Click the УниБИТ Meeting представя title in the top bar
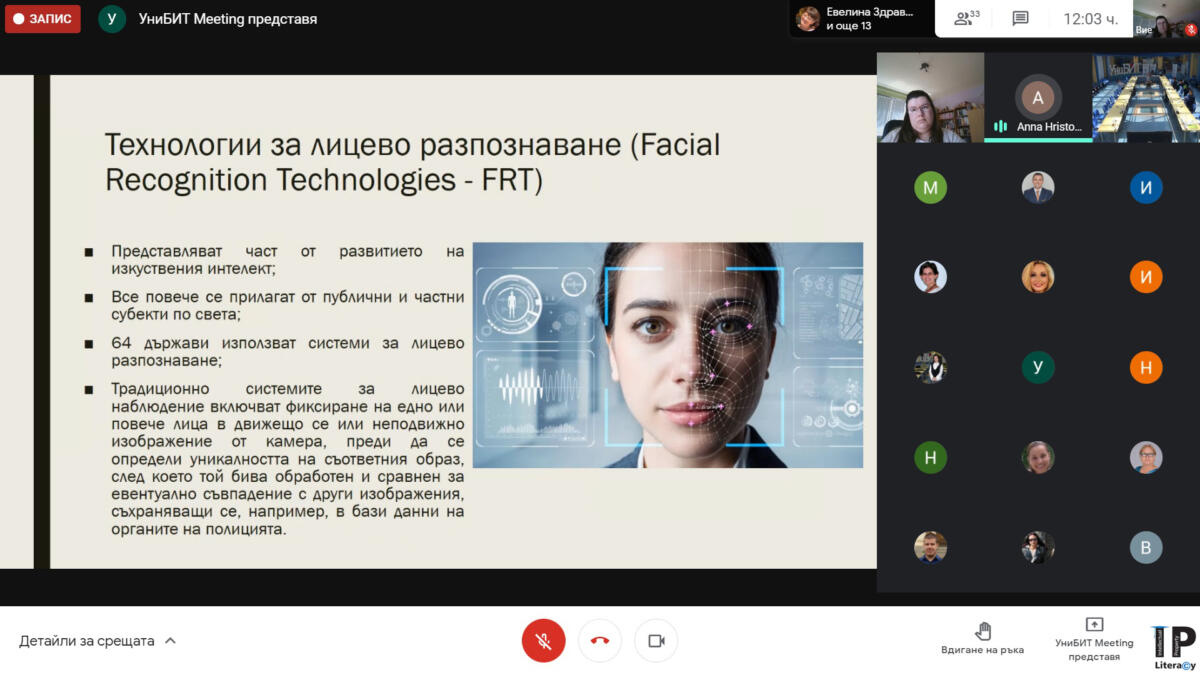 [x=227, y=19]
